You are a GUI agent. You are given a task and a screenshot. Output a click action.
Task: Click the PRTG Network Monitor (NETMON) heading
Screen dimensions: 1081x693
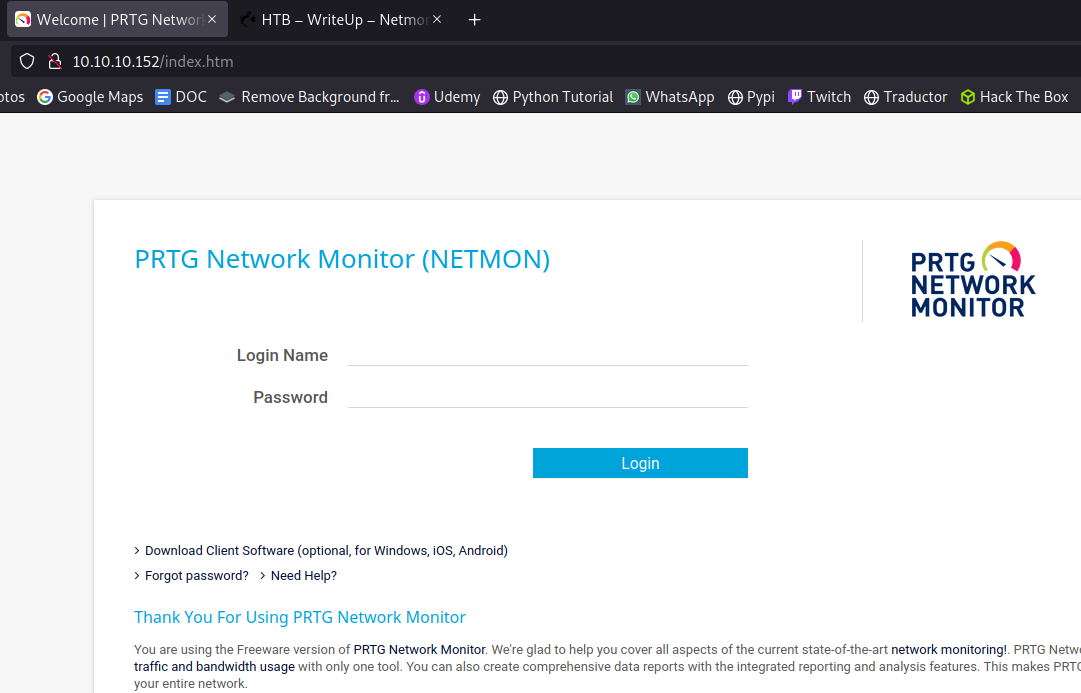point(342,259)
